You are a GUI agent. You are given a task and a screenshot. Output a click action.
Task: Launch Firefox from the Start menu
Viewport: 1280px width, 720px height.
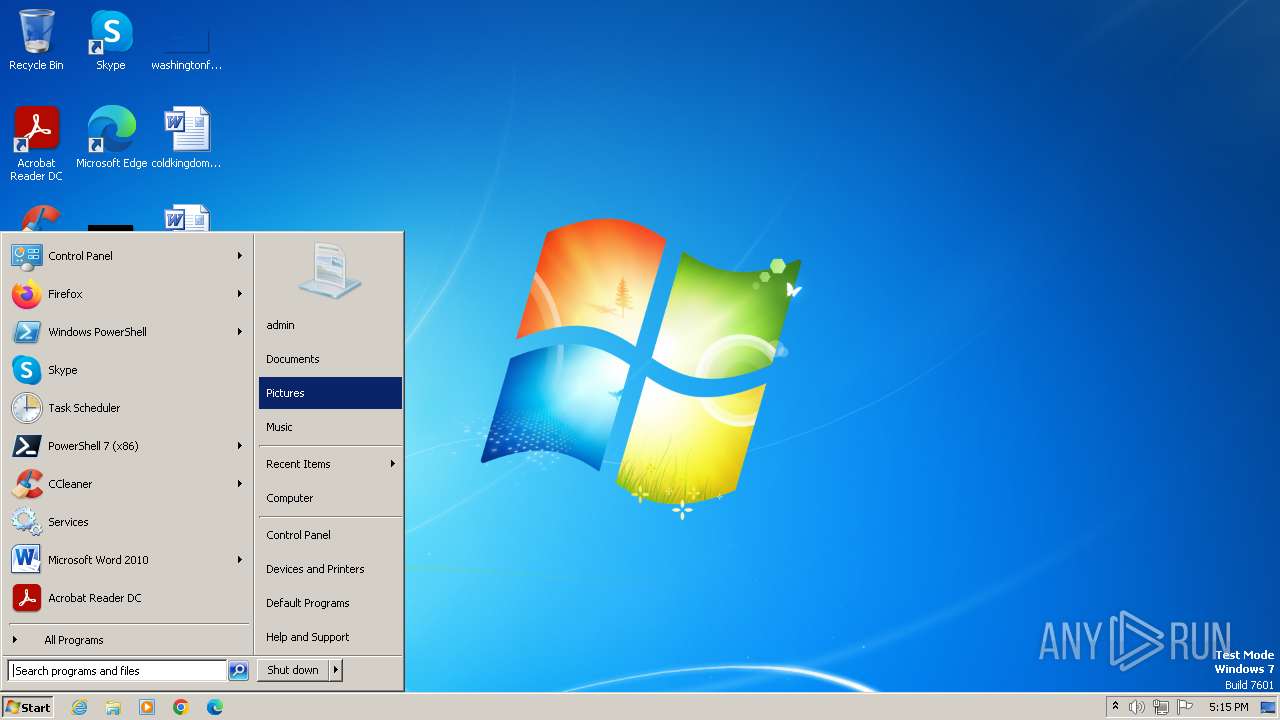[x=128, y=294]
